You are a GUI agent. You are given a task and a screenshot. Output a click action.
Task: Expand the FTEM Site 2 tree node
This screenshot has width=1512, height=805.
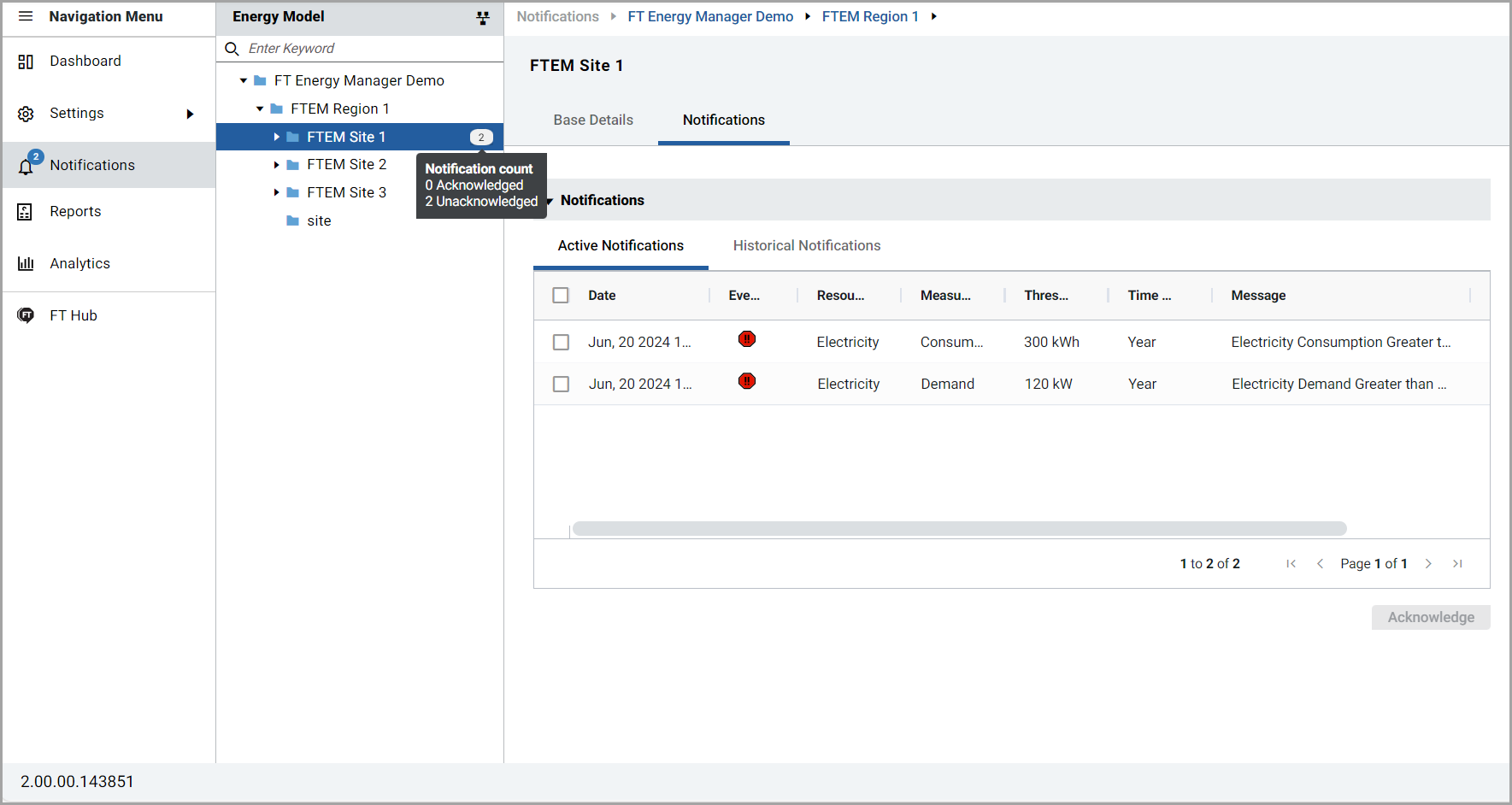(x=276, y=165)
